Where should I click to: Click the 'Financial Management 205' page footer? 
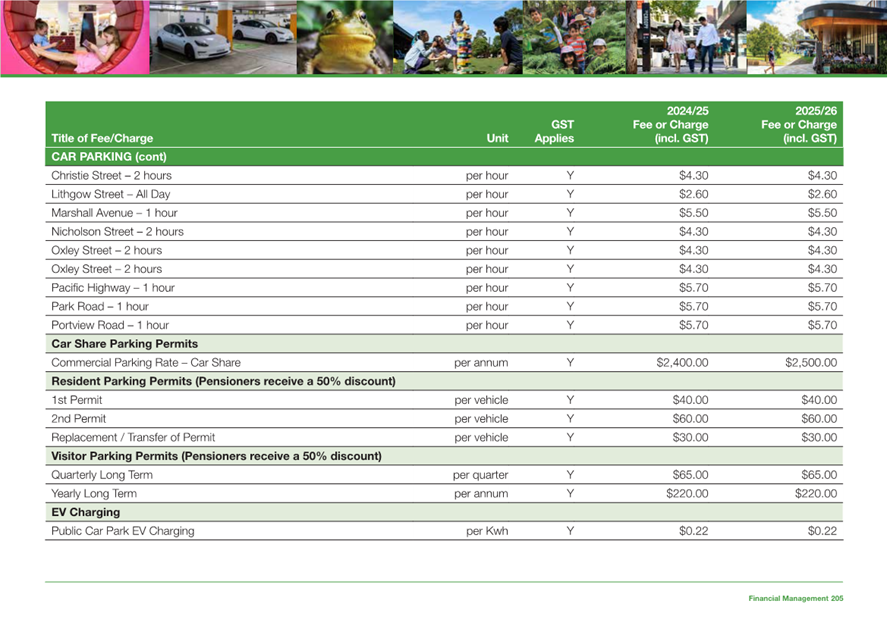(x=795, y=597)
